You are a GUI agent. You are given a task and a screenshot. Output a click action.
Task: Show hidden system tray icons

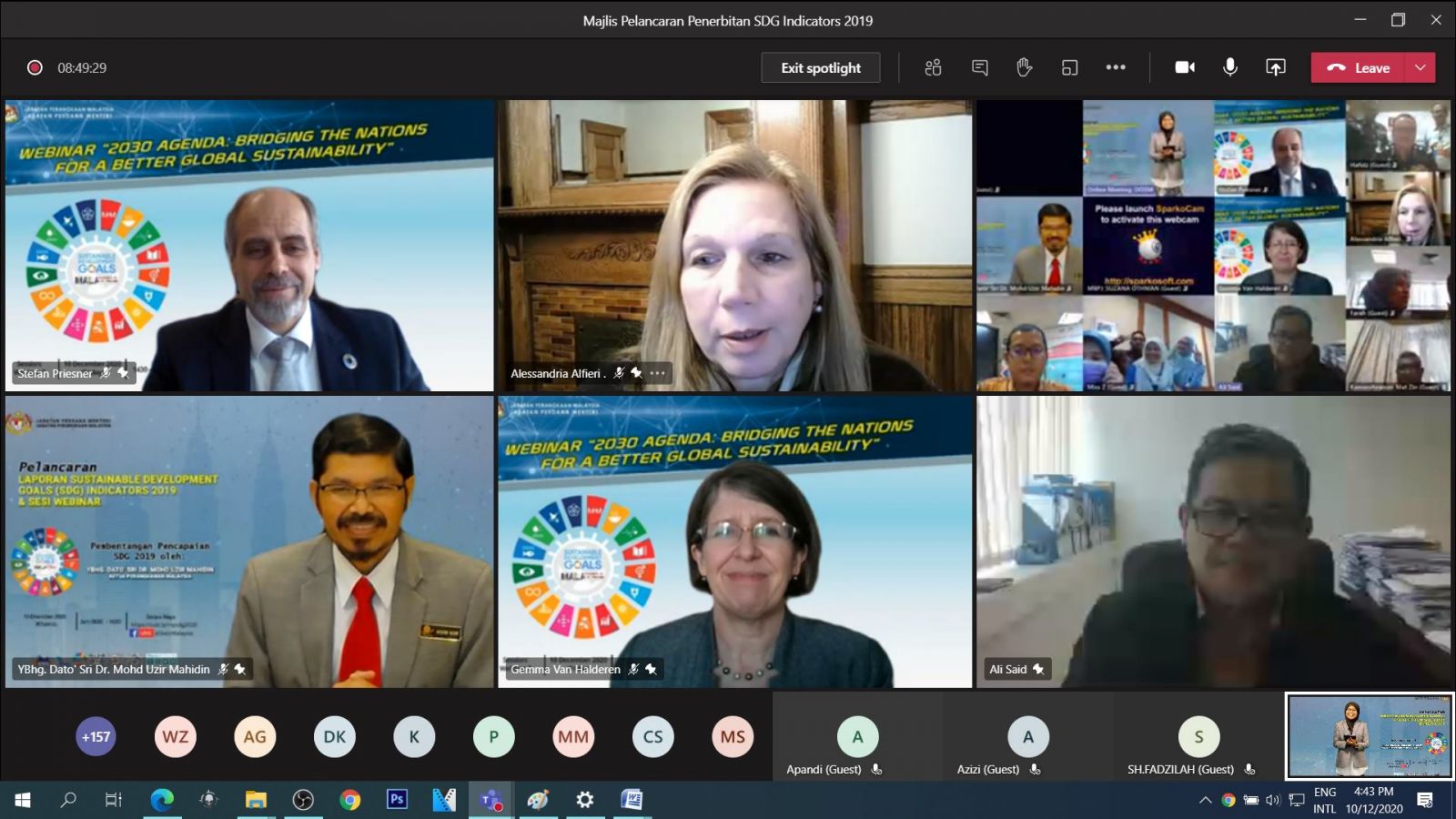[1205, 800]
